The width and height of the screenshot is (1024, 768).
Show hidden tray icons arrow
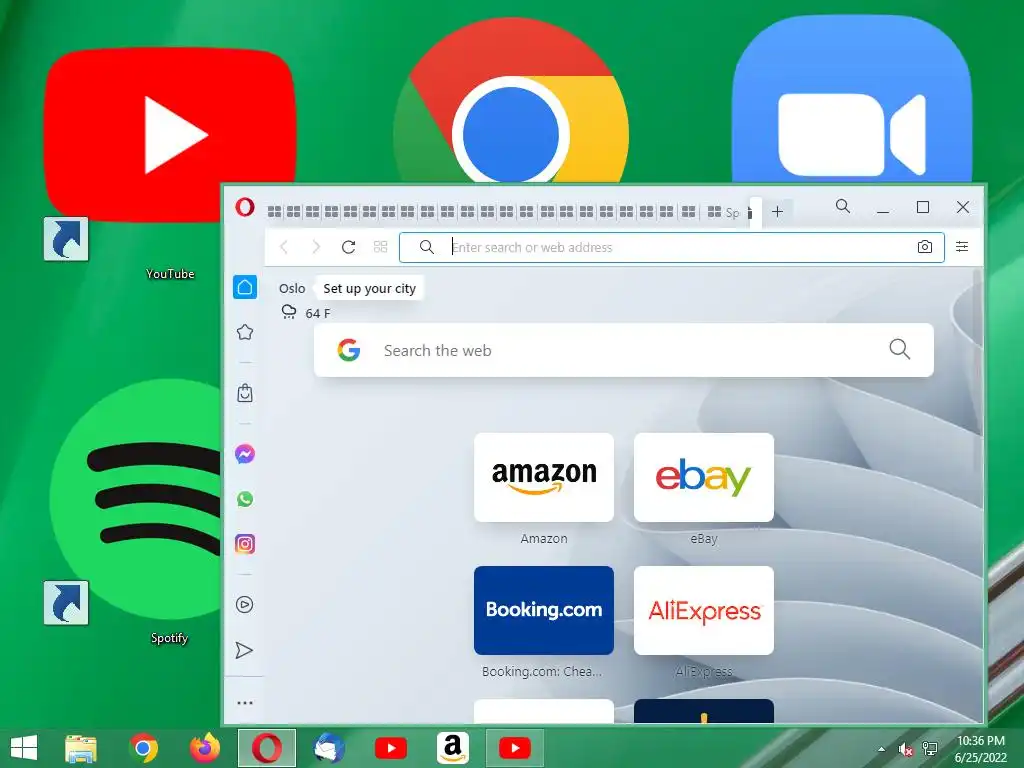point(882,749)
